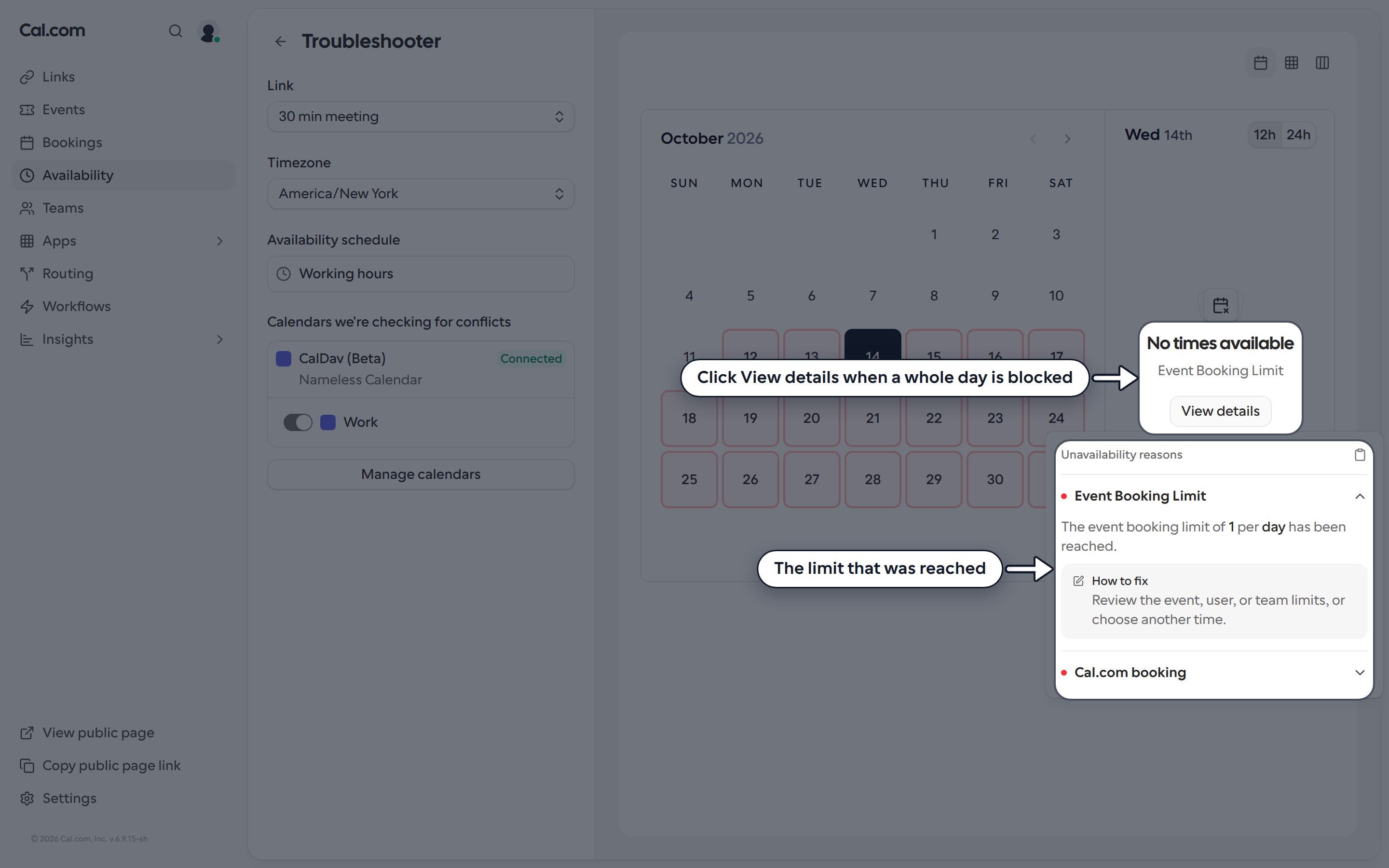Go to the next month arrow
1389x868 pixels.
tap(1068, 139)
